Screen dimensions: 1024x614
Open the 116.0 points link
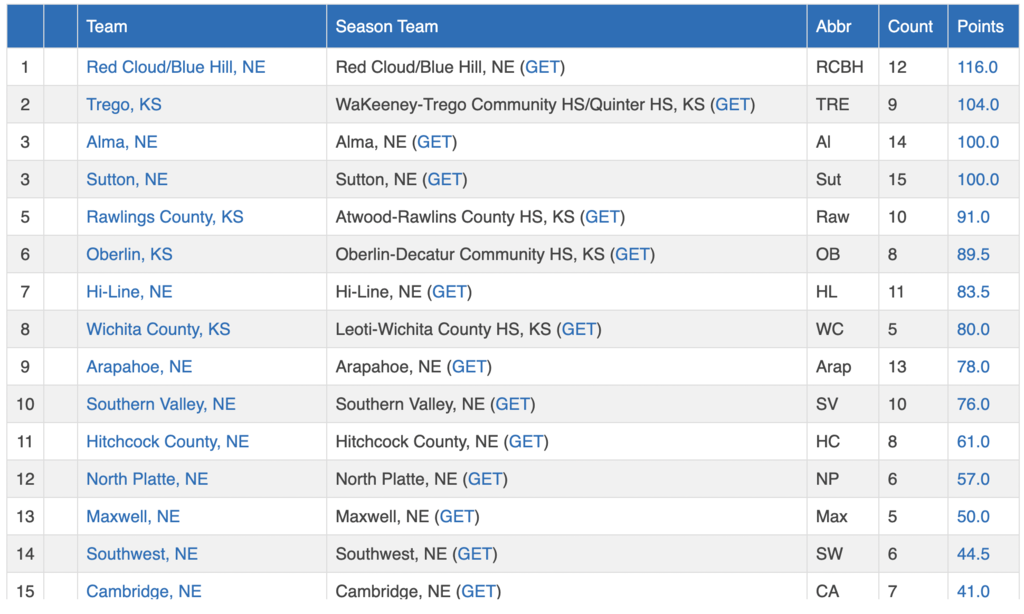click(977, 67)
